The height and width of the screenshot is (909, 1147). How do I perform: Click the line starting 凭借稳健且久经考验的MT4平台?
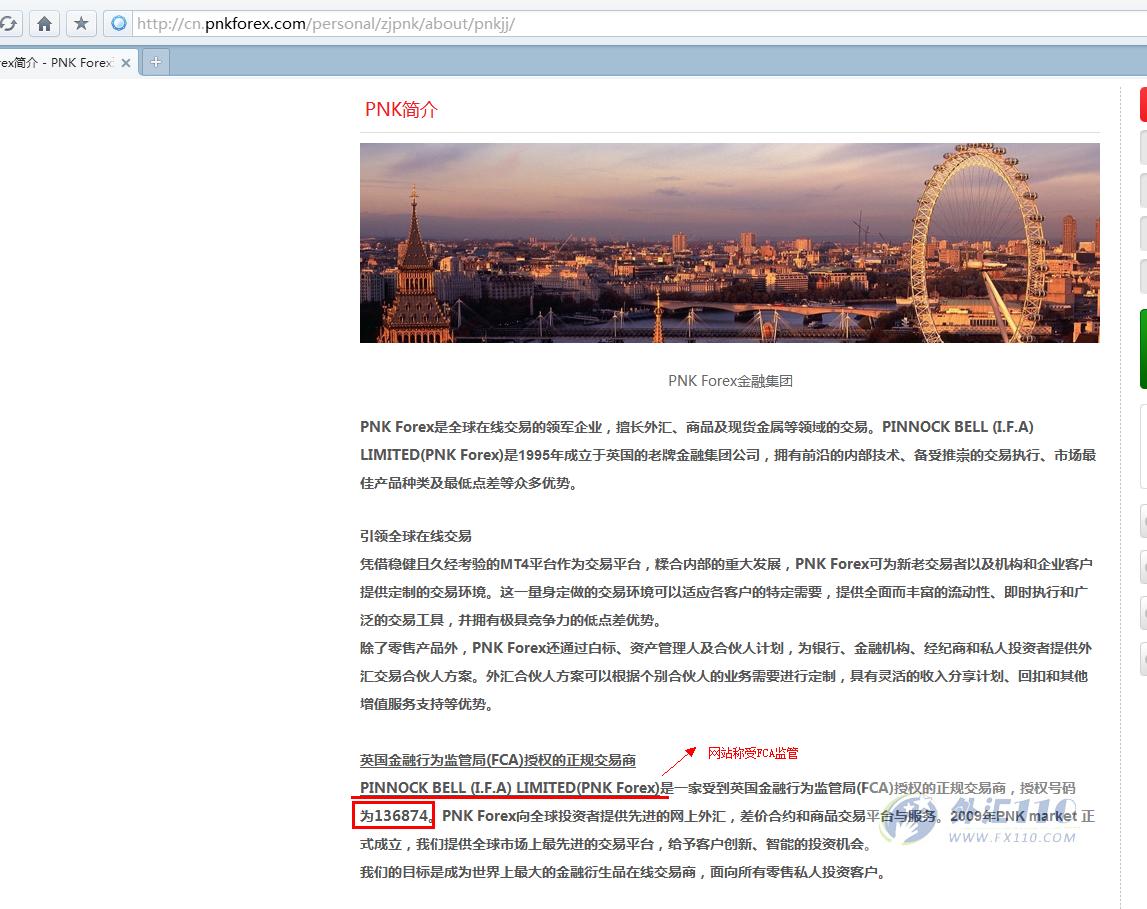(726, 564)
